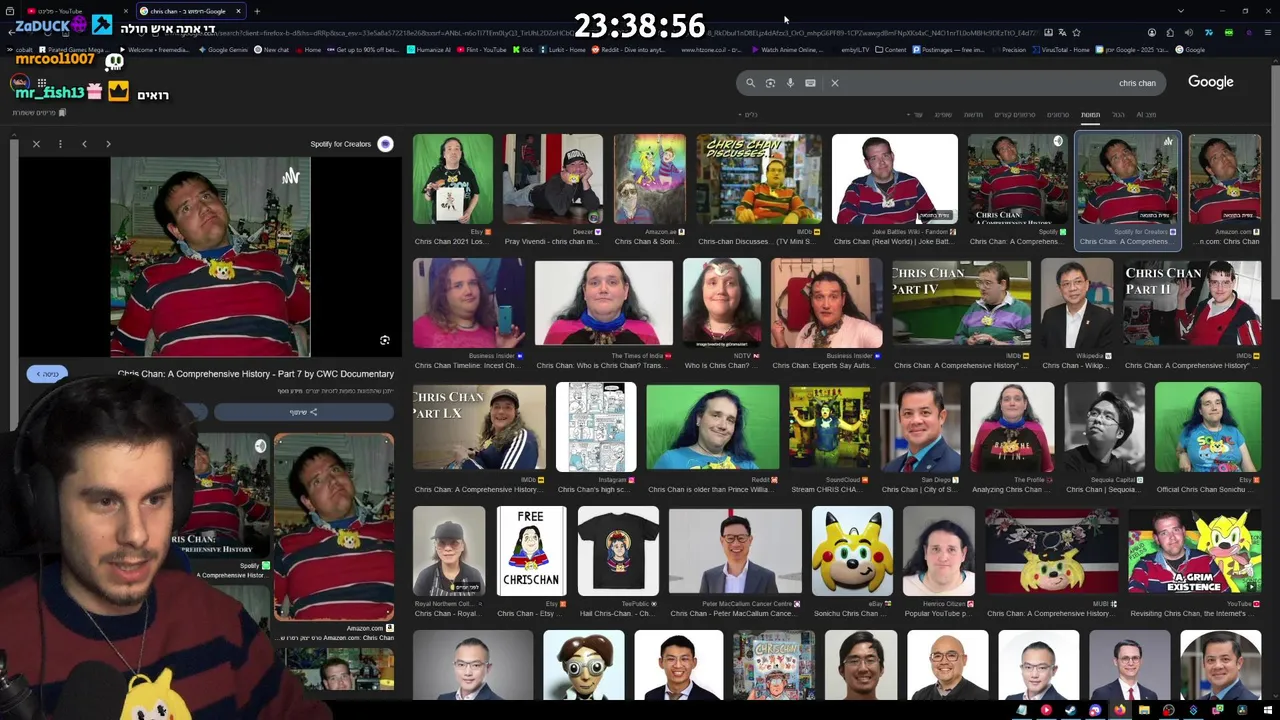
Task: Open the 'A GRIM EXISTENCE' YouTube thumbnail
Action: [x=1194, y=551]
